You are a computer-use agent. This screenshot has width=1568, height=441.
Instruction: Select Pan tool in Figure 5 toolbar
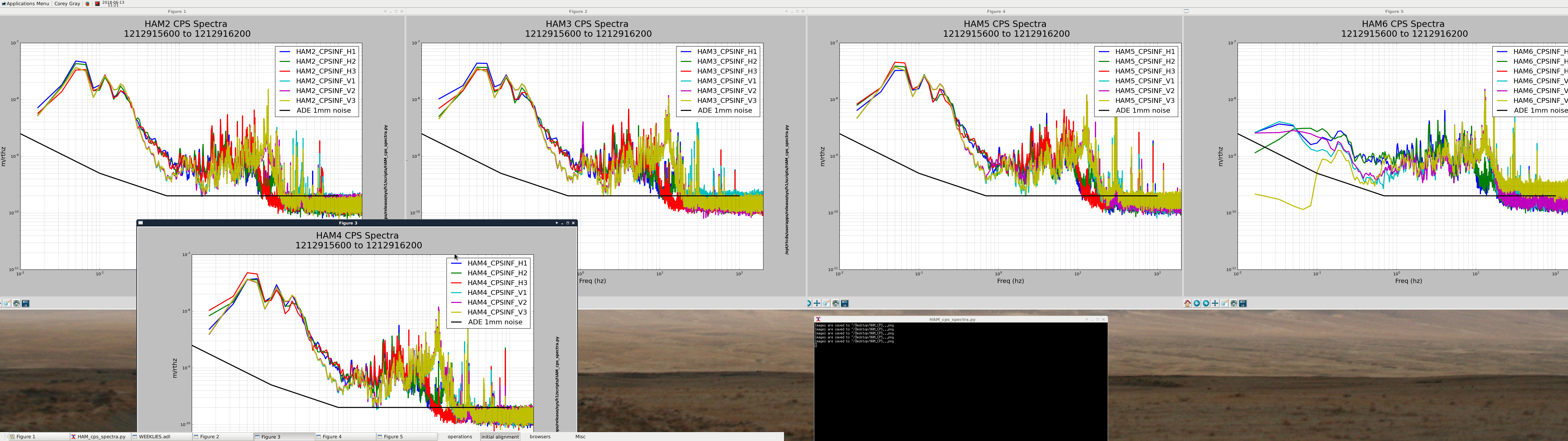(x=1215, y=303)
